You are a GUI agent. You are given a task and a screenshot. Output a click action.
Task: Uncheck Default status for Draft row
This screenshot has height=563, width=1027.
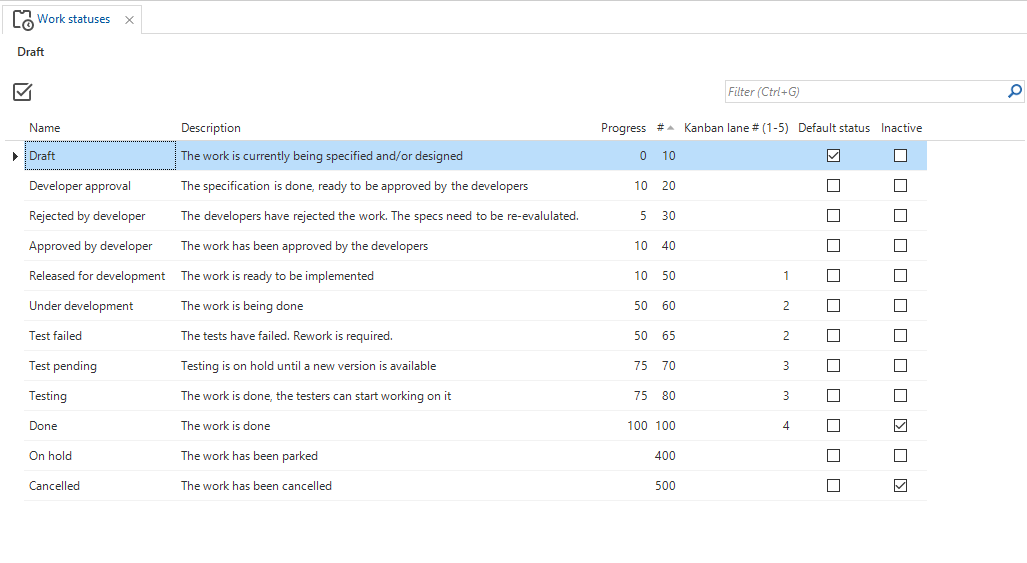(833, 156)
